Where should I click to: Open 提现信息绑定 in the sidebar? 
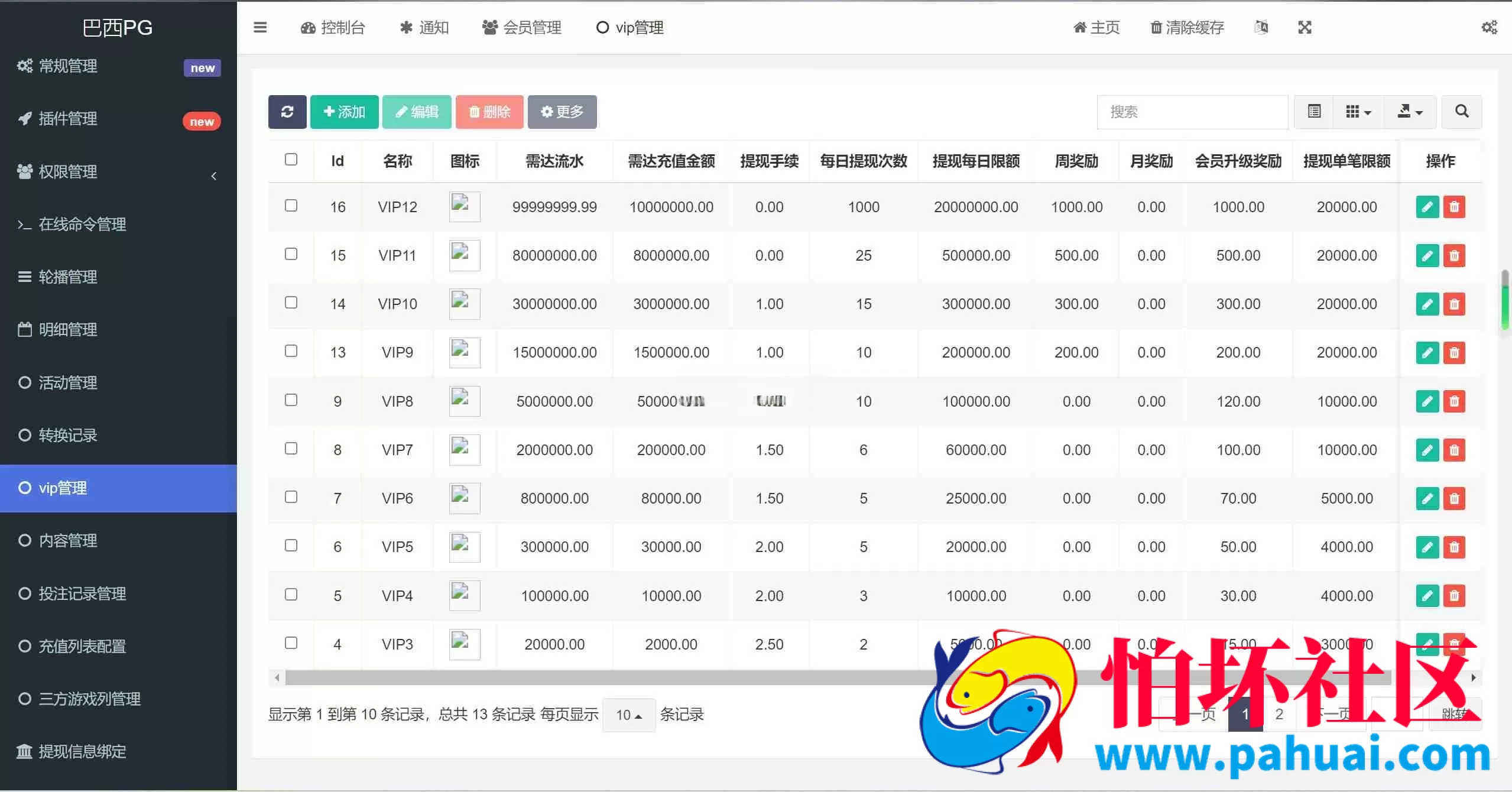(118, 752)
